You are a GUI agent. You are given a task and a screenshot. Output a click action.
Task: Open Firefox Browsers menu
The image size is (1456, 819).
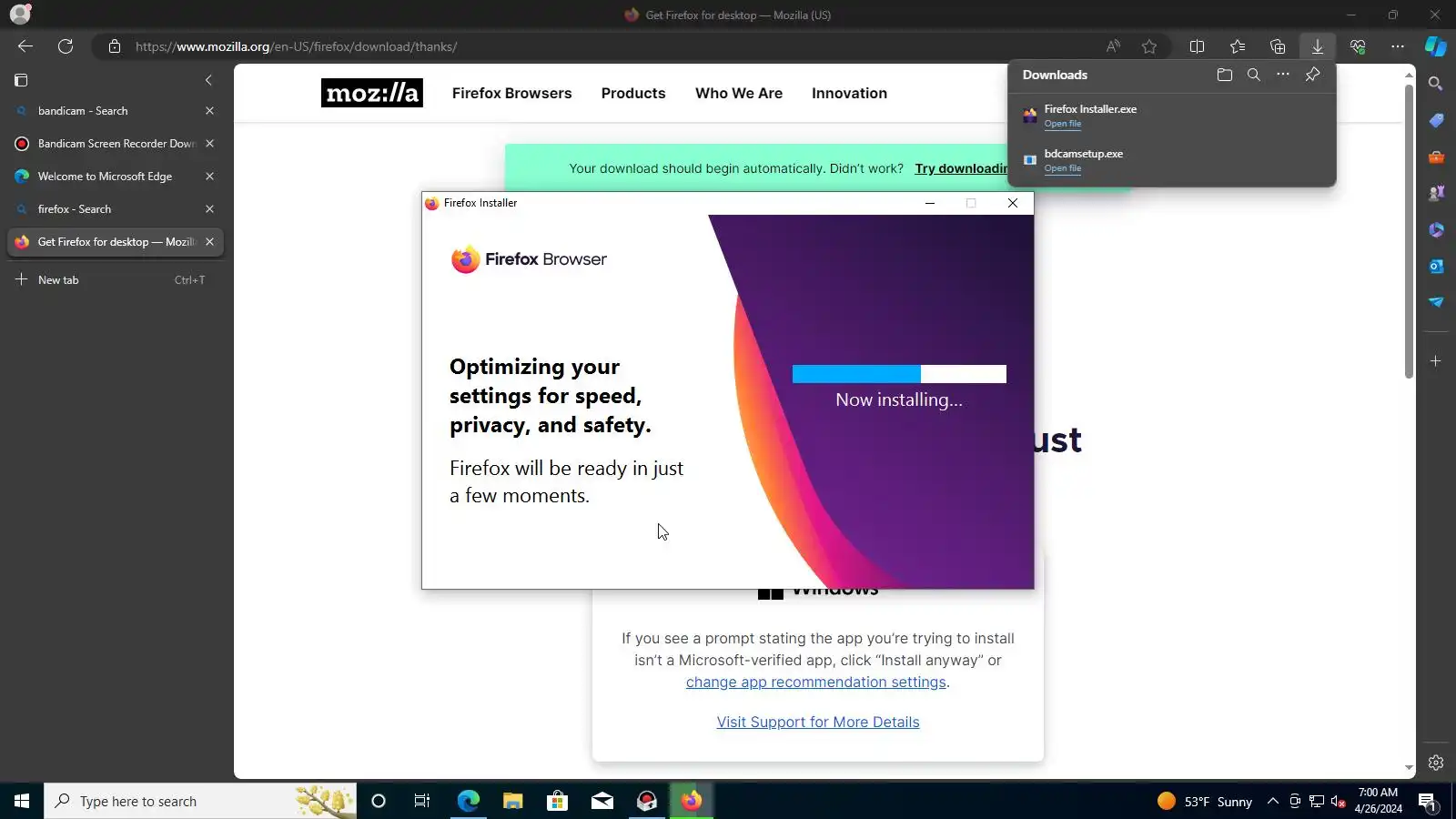(511, 93)
